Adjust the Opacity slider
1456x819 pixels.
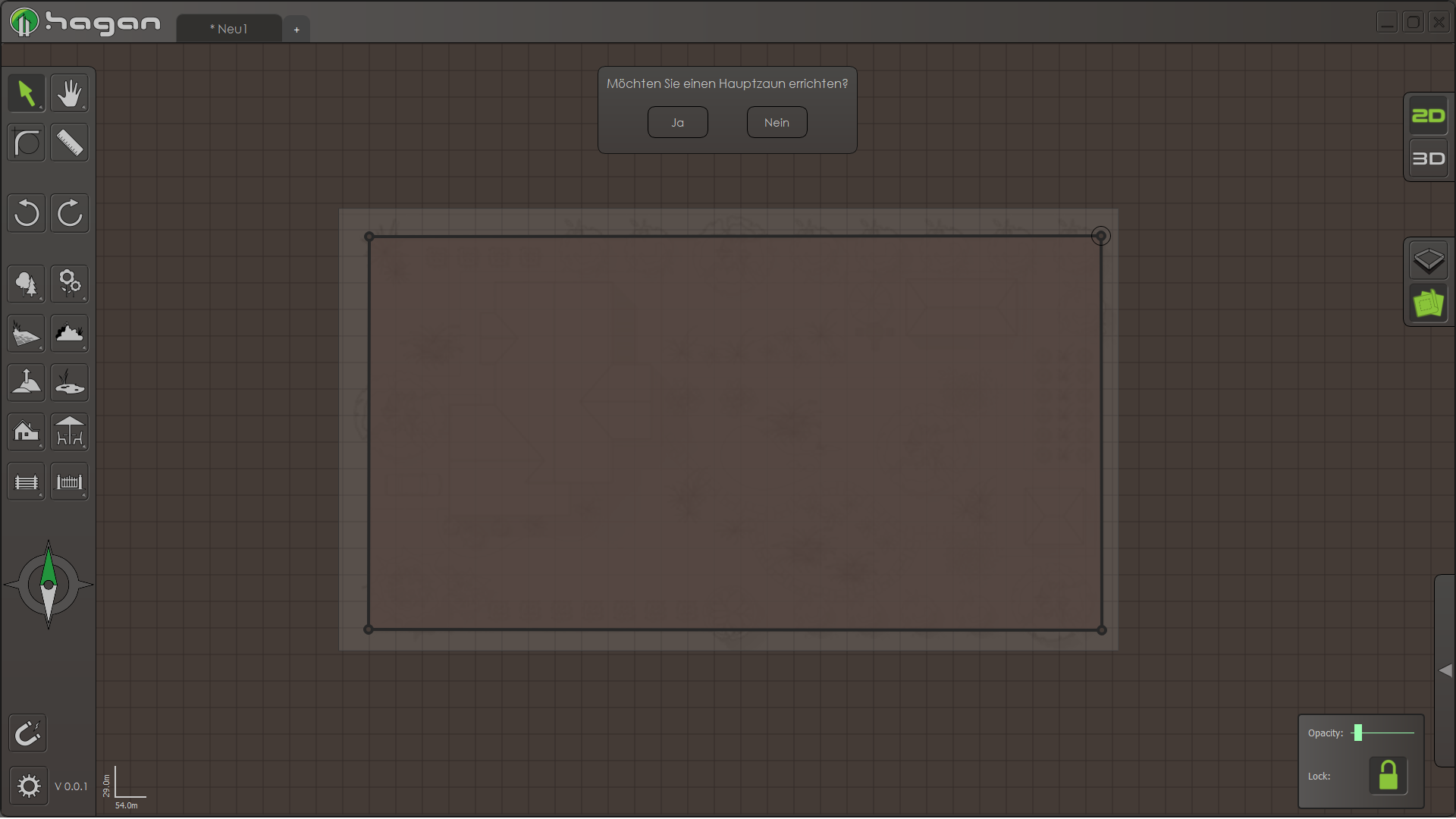(1360, 733)
